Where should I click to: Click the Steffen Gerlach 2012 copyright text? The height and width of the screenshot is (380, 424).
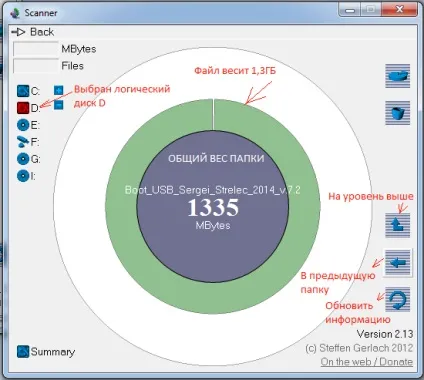[359, 348]
